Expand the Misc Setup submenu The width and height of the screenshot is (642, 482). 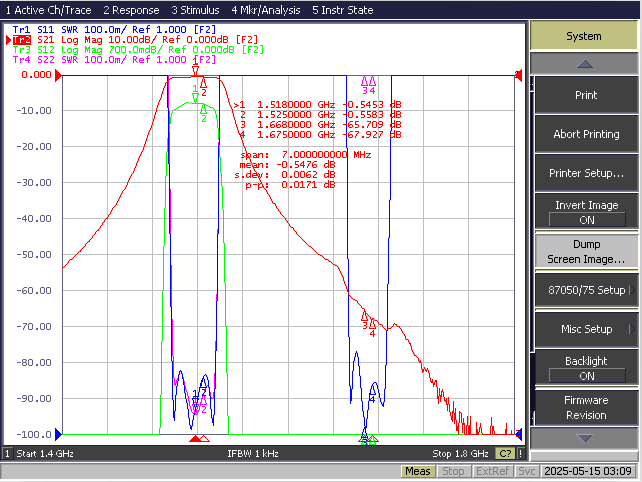pyautogui.click(x=586, y=329)
